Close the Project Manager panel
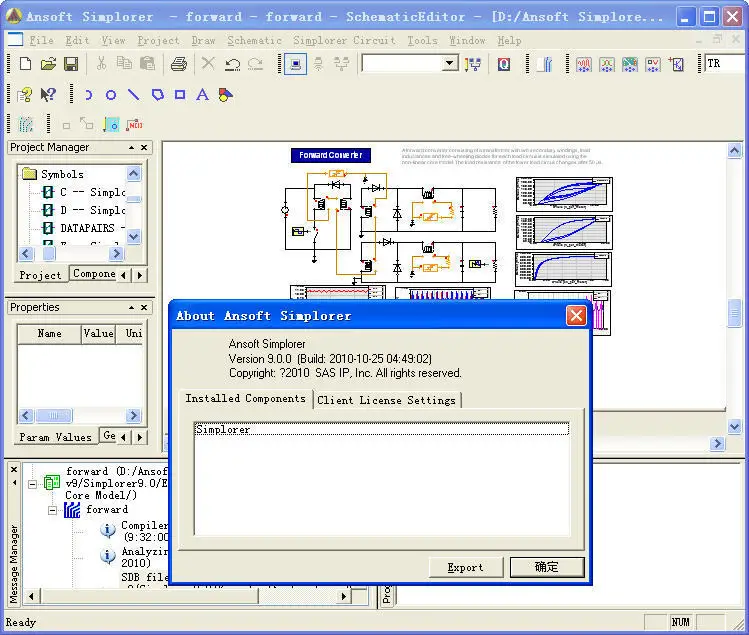Viewport: 749px width, 635px height. 144,148
